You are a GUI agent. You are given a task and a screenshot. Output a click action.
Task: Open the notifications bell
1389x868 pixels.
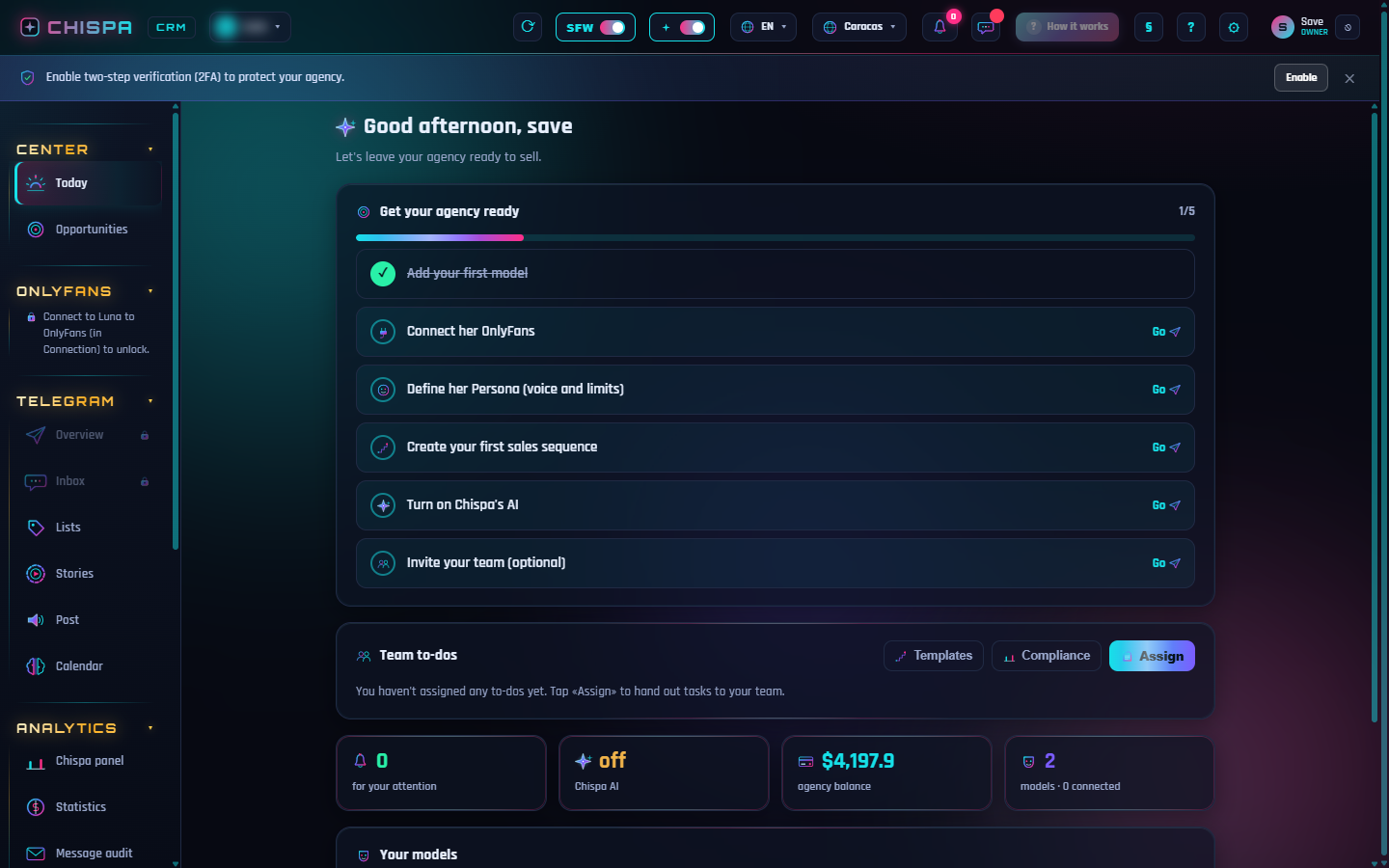tap(940, 27)
